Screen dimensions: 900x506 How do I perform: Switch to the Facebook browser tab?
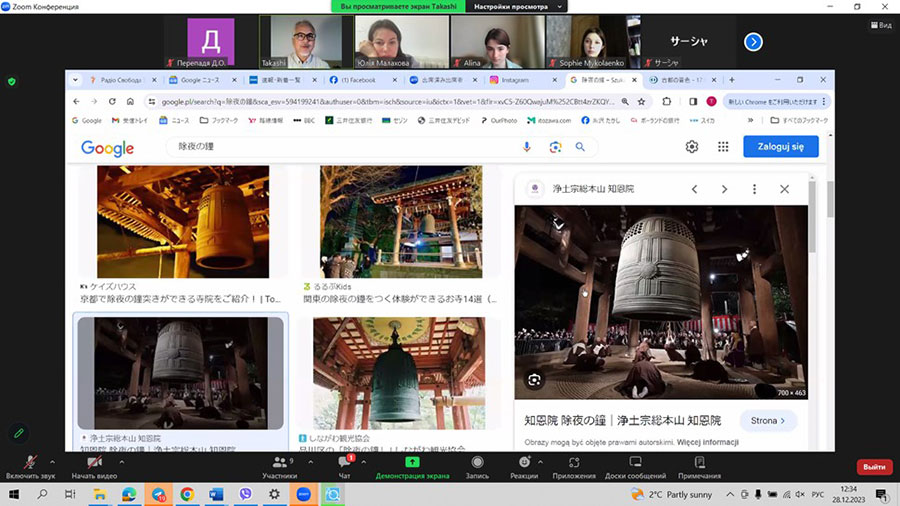pos(357,79)
